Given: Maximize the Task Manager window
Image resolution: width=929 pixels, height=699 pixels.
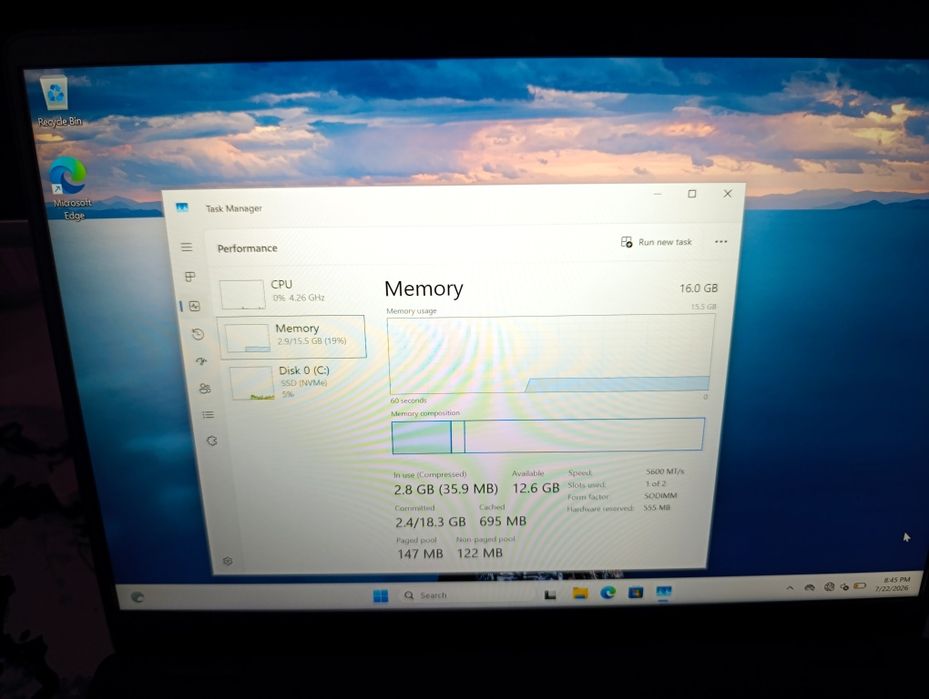Looking at the screenshot, I should (x=691, y=194).
